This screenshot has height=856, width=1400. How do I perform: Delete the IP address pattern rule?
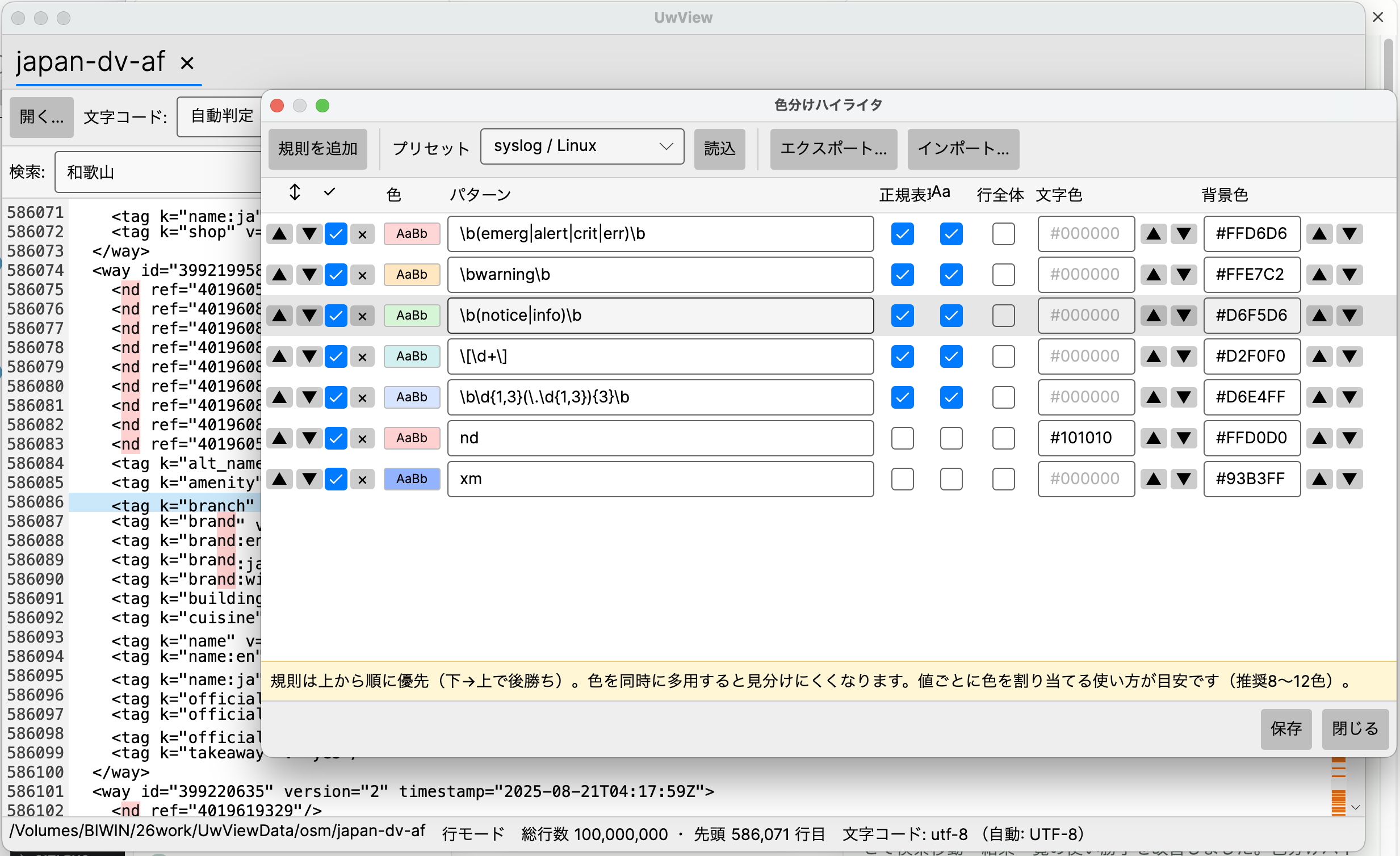[363, 397]
